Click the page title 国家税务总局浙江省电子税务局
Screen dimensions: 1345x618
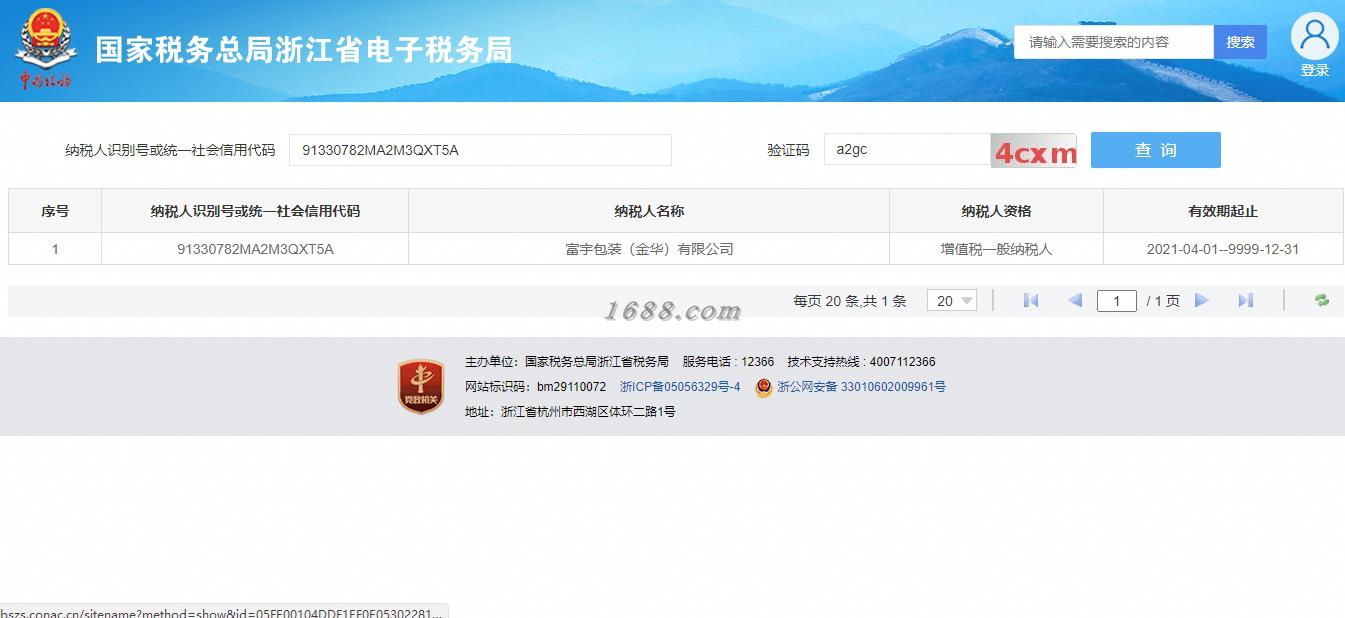[304, 49]
